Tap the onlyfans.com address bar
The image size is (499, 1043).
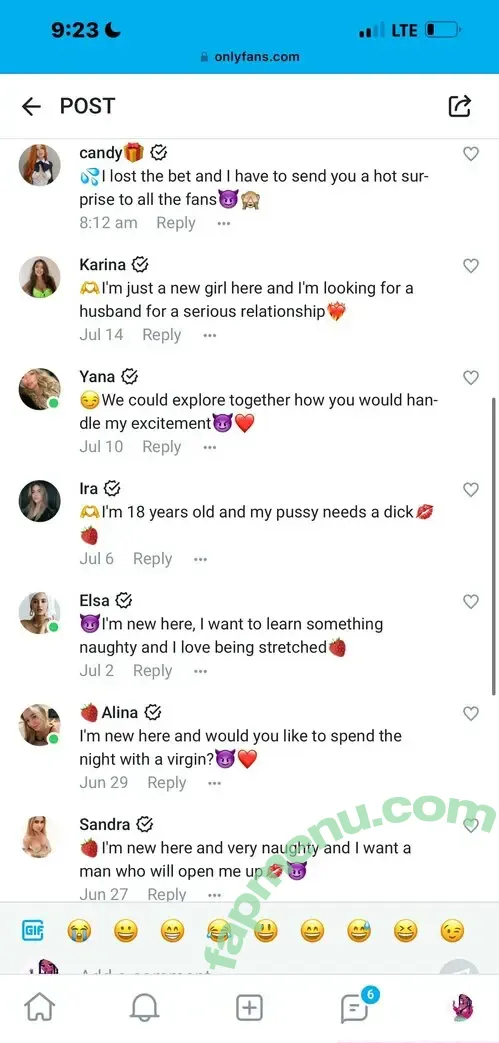pyautogui.click(x=250, y=57)
